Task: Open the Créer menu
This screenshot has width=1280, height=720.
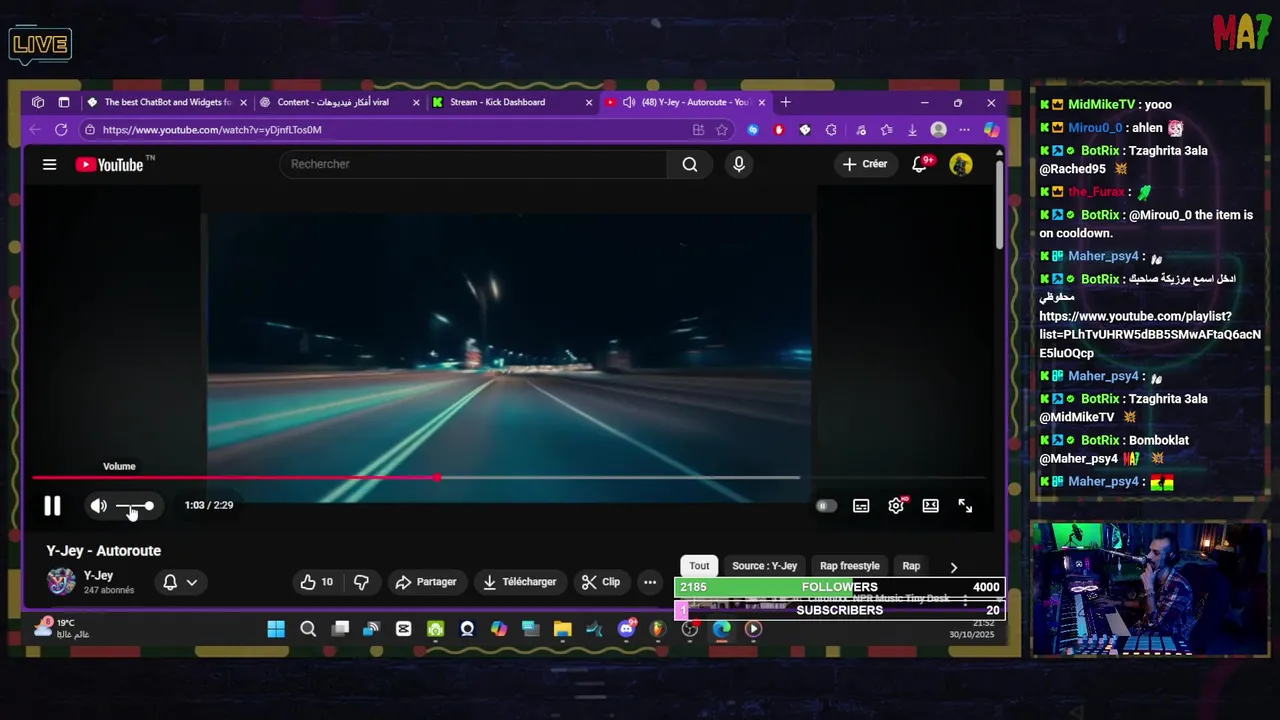Action: coord(865,164)
